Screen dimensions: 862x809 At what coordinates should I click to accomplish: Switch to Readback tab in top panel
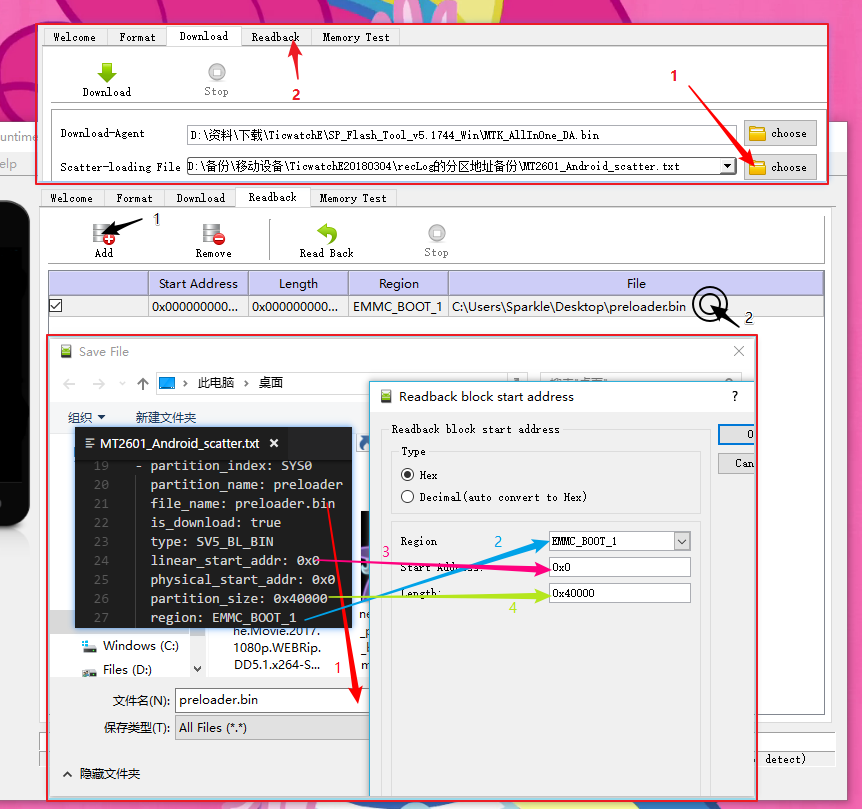(275, 37)
